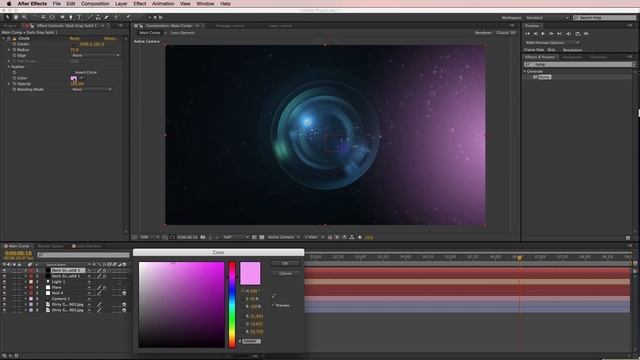Collapse the Generate category in Effects & Presets
Image resolution: width=640 pixels, height=360 pixels.
point(525,71)
